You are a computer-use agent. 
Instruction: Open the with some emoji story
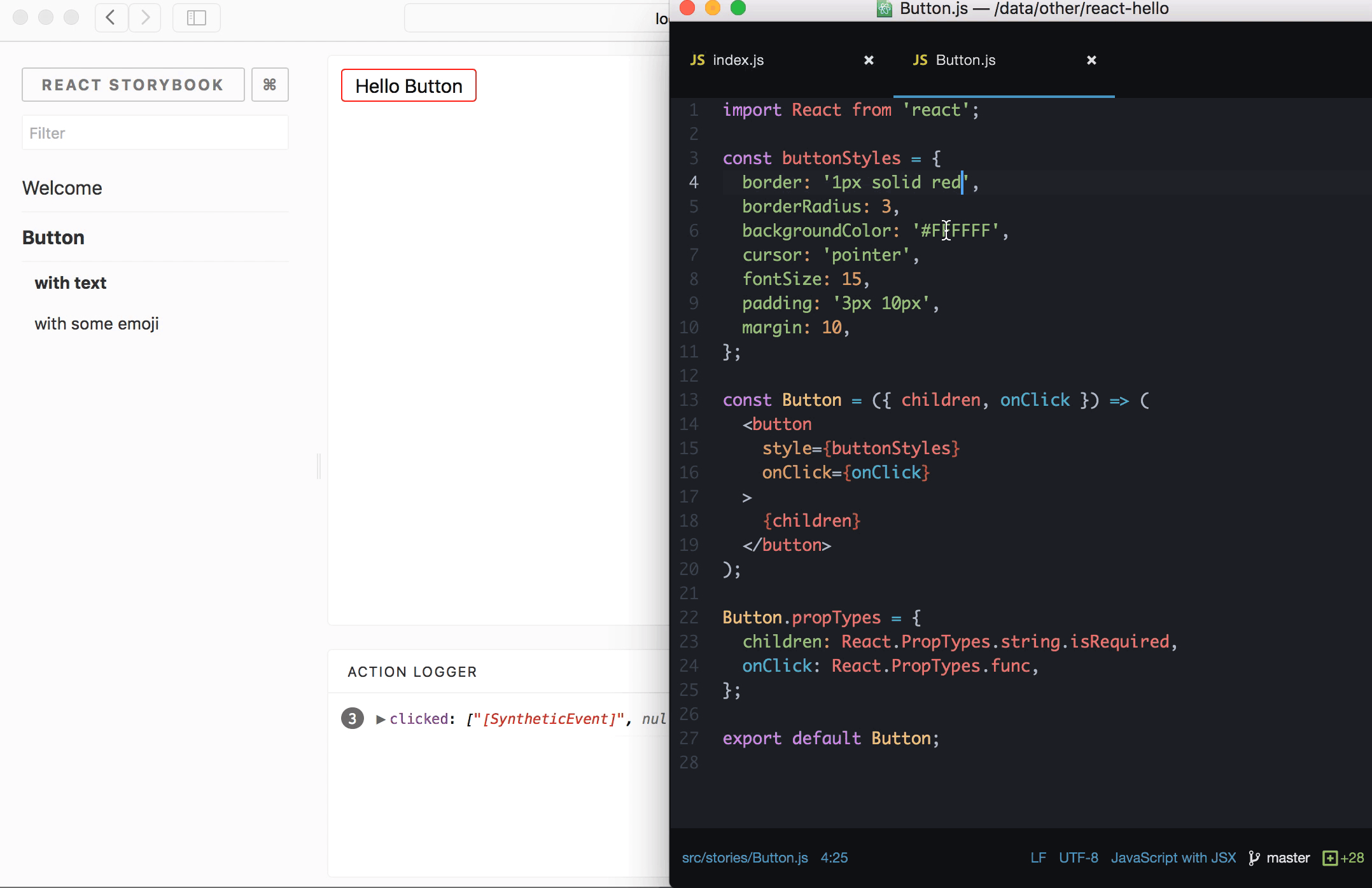pyautogui.click(x=97, y=323)
